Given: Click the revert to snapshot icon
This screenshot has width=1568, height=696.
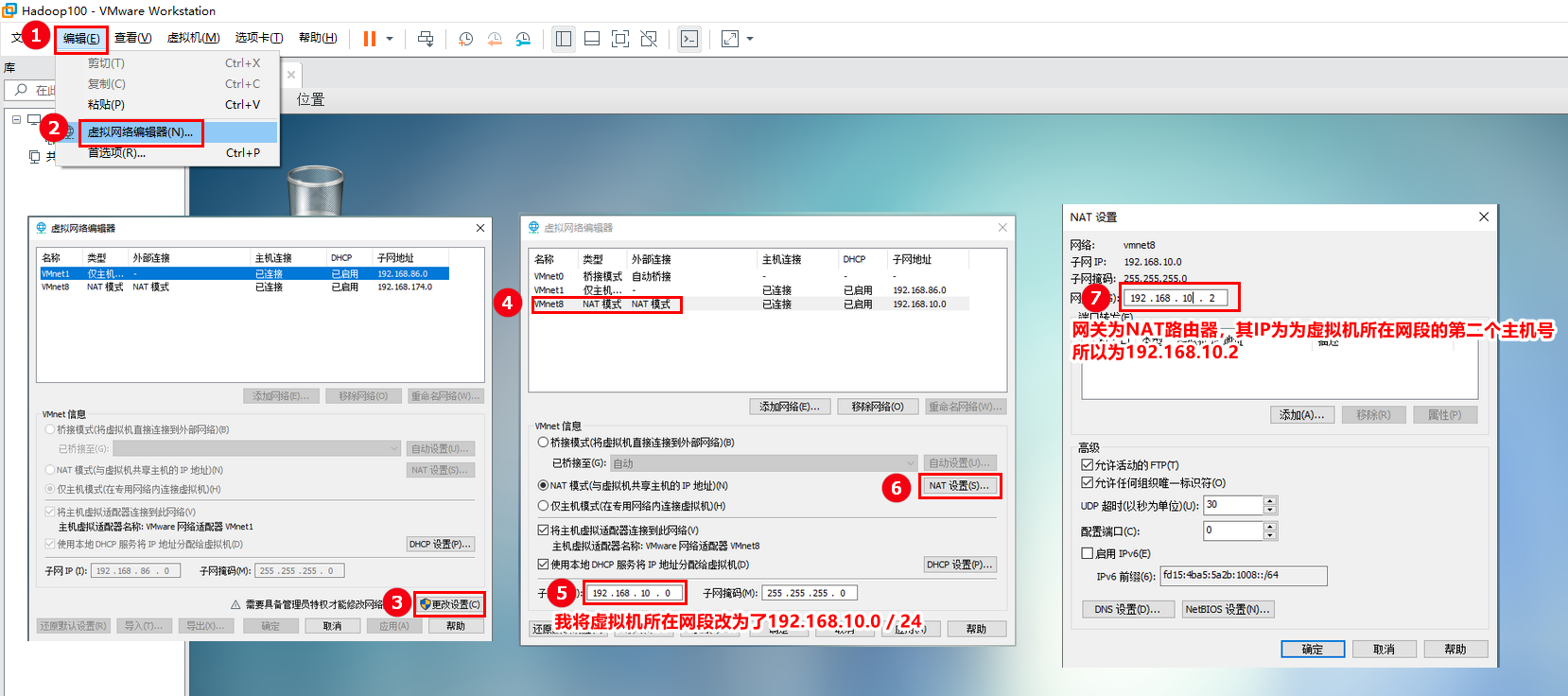Looking at the screenshot, I should coord(495,39).
